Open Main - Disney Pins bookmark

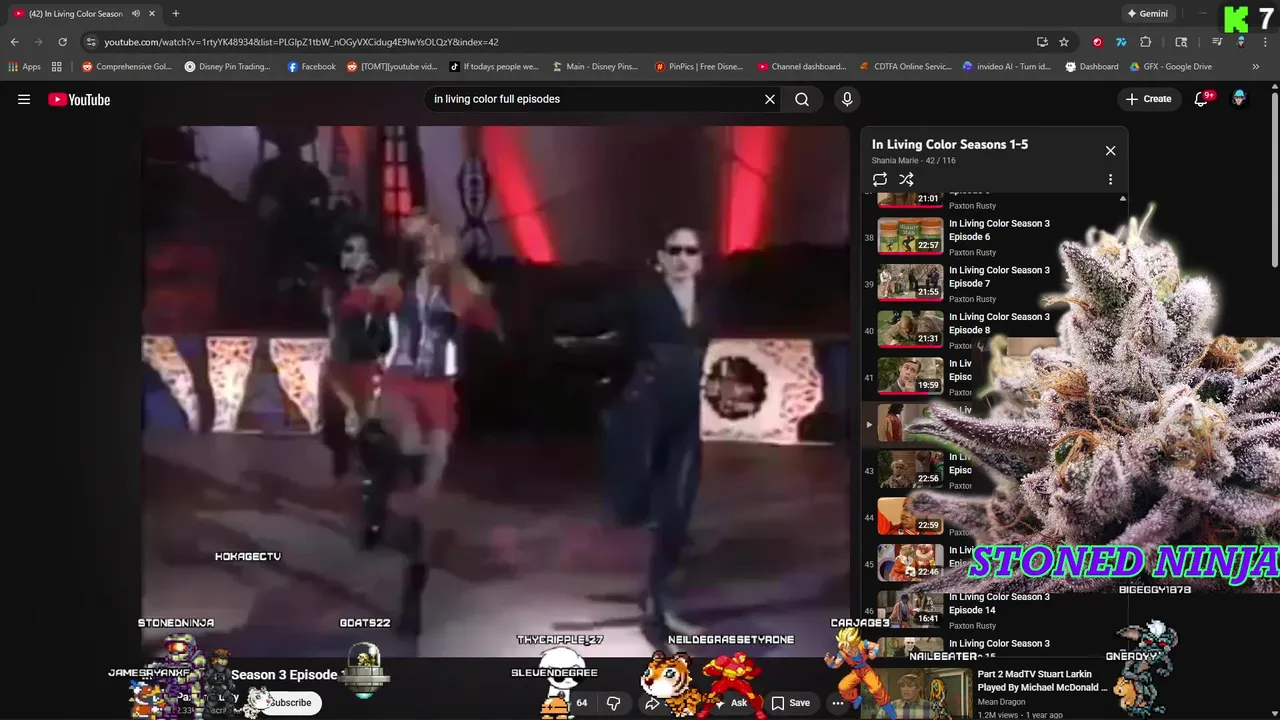[595, 67]
